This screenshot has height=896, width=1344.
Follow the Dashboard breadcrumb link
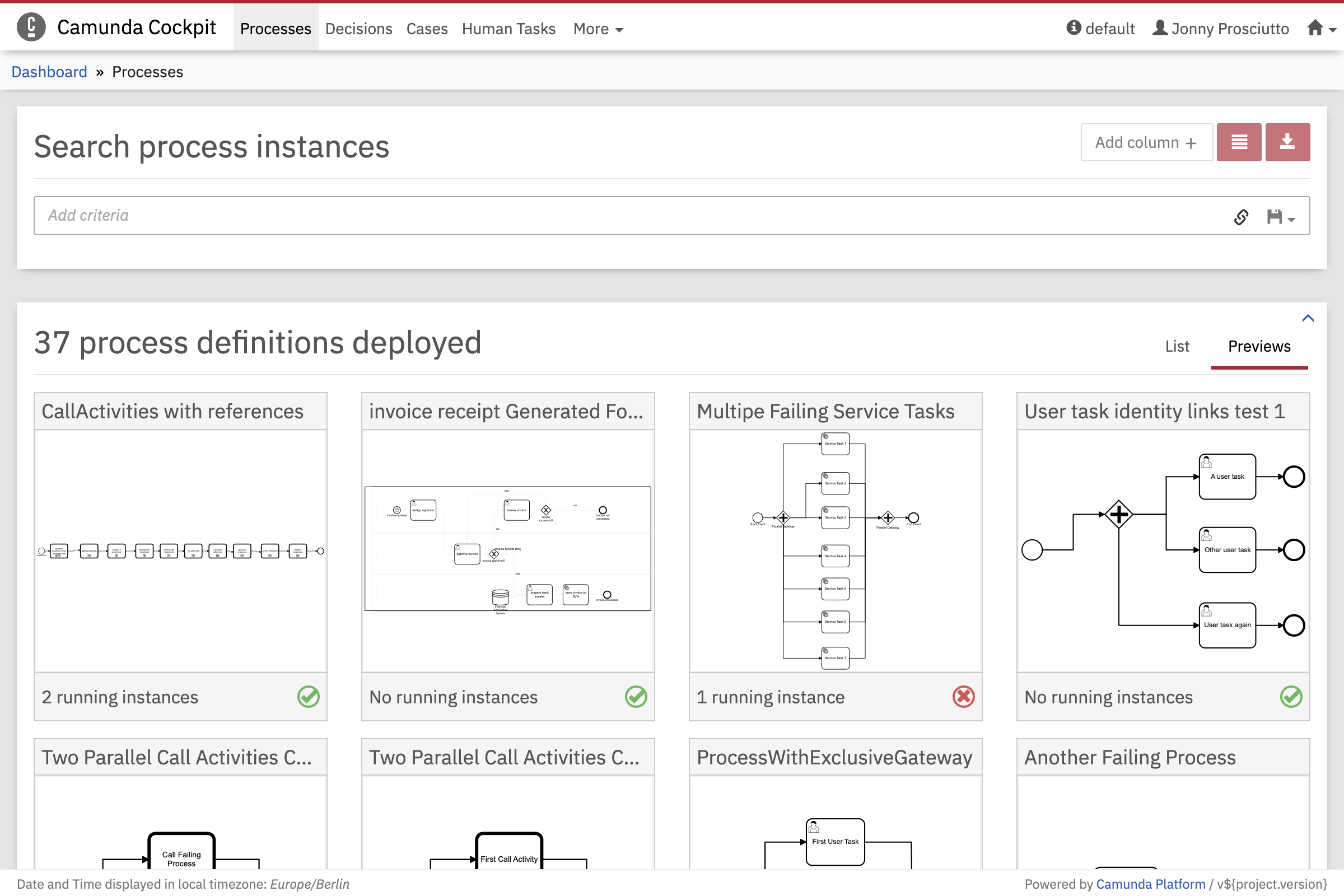click(49, 72)
